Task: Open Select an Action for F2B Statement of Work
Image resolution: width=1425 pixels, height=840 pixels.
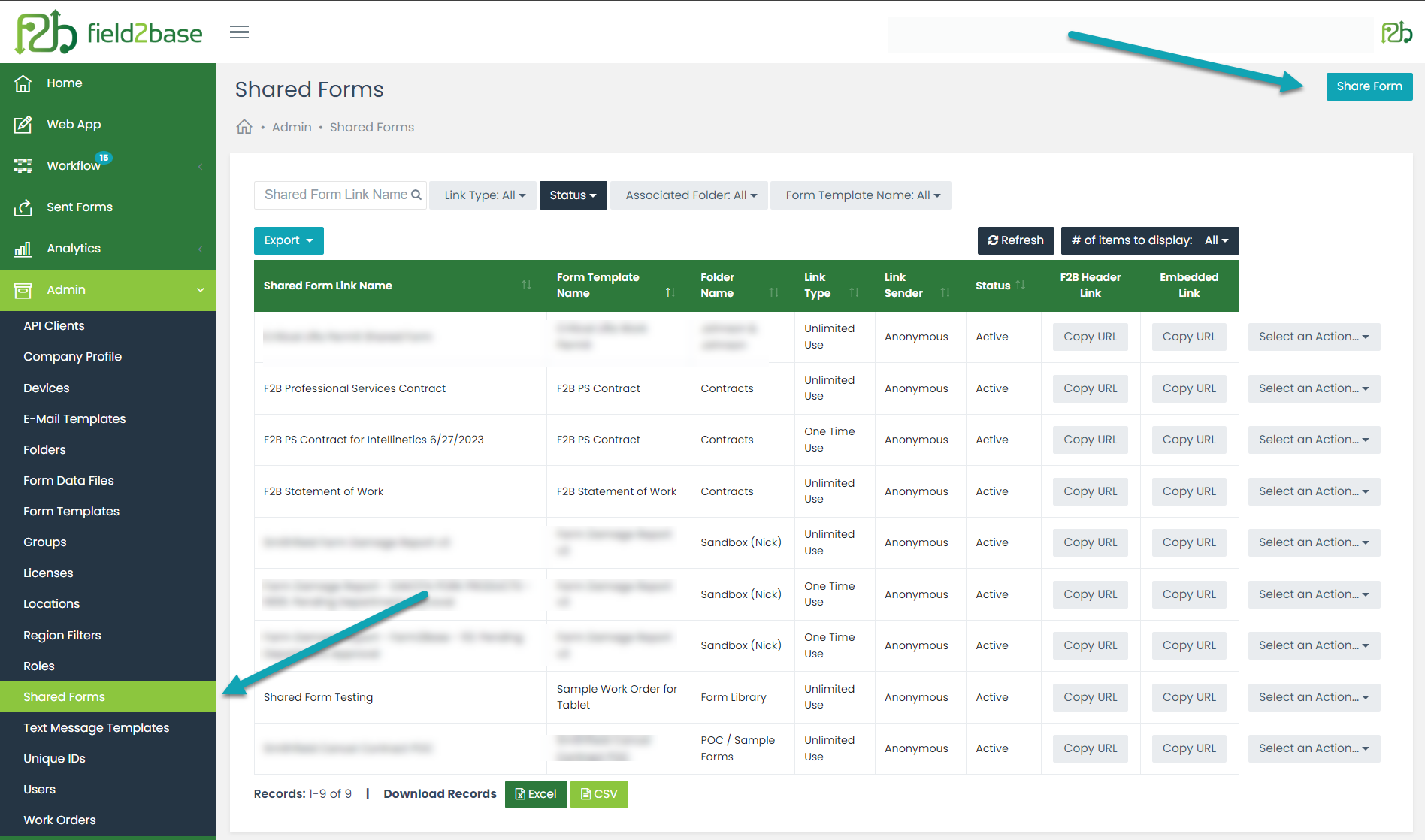Action: coord(1314,491)
